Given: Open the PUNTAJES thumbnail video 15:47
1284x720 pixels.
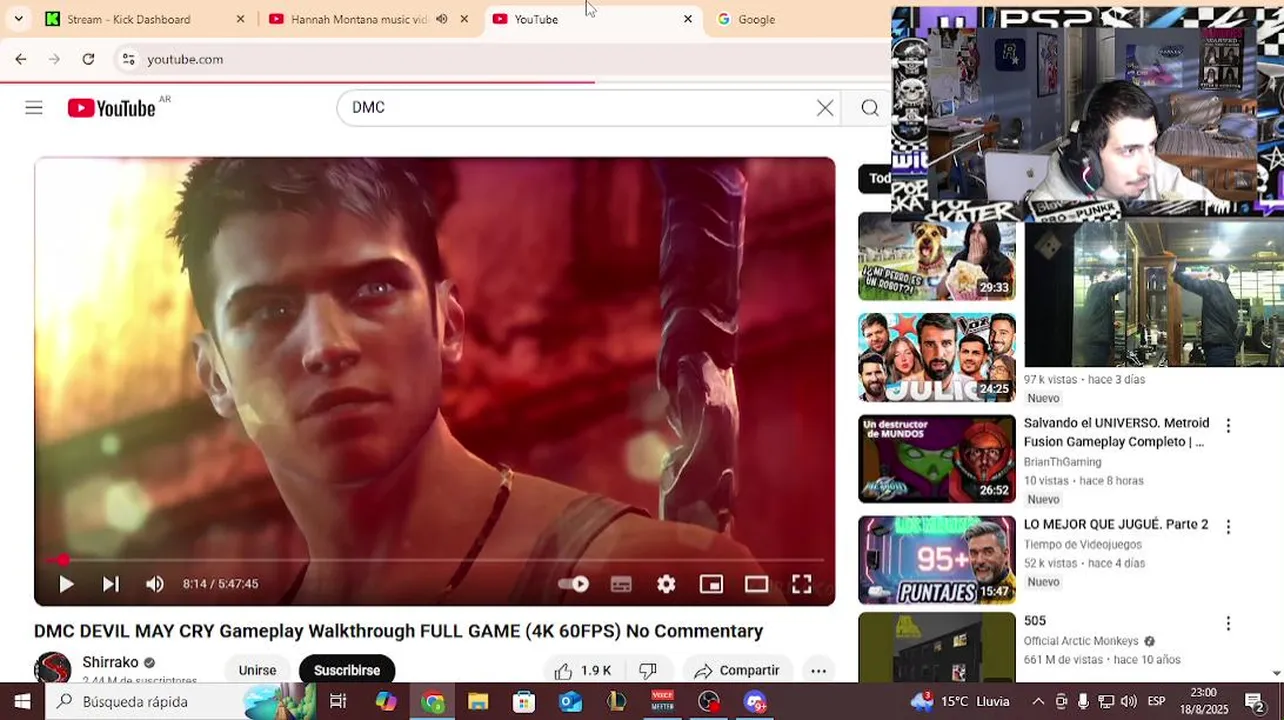Looking at the screenshot, I should [936, 560].
